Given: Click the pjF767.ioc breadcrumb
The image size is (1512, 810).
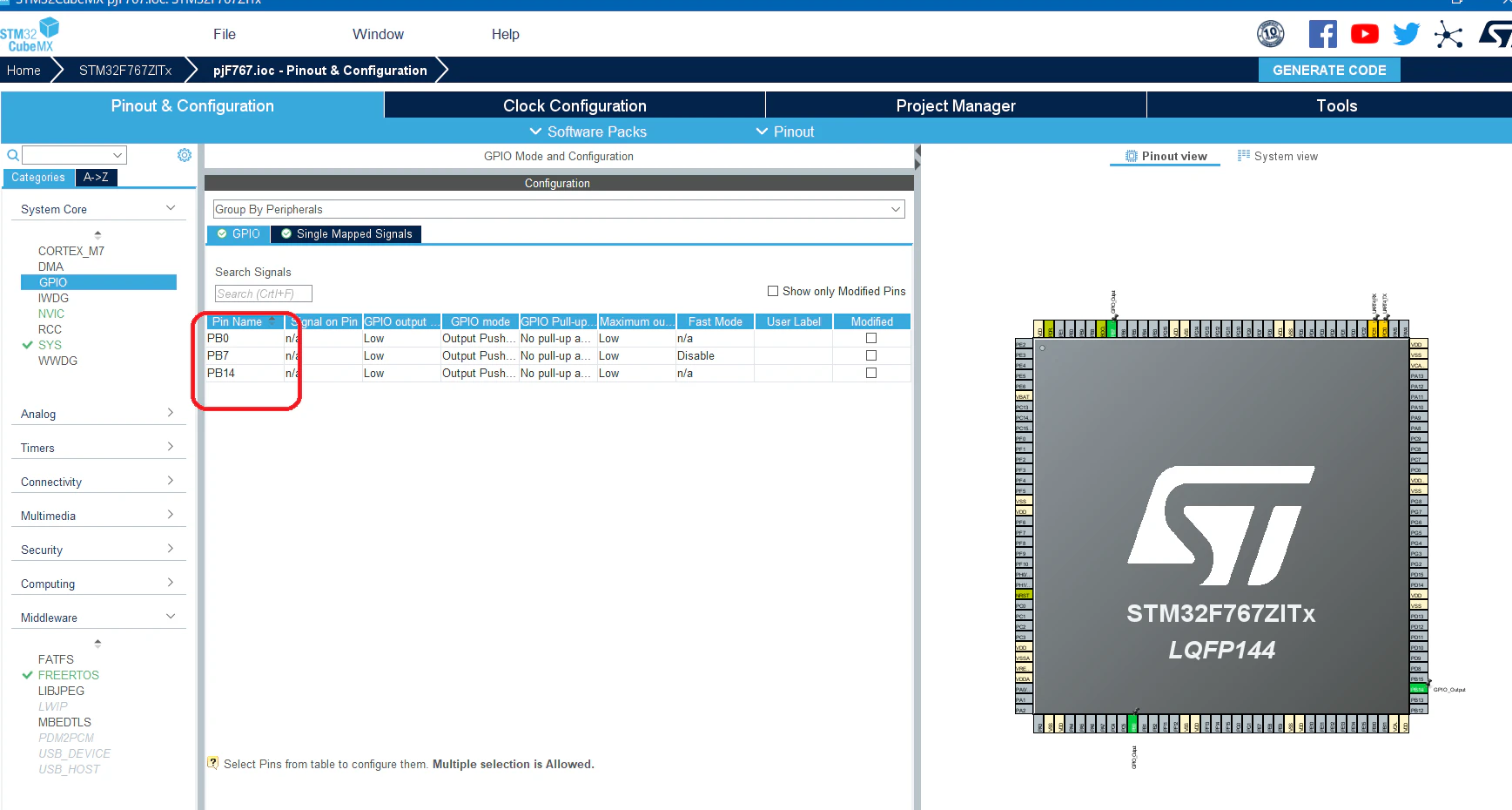Looking at the screenshot, I should pyautogui.click(x=320, y=71).
